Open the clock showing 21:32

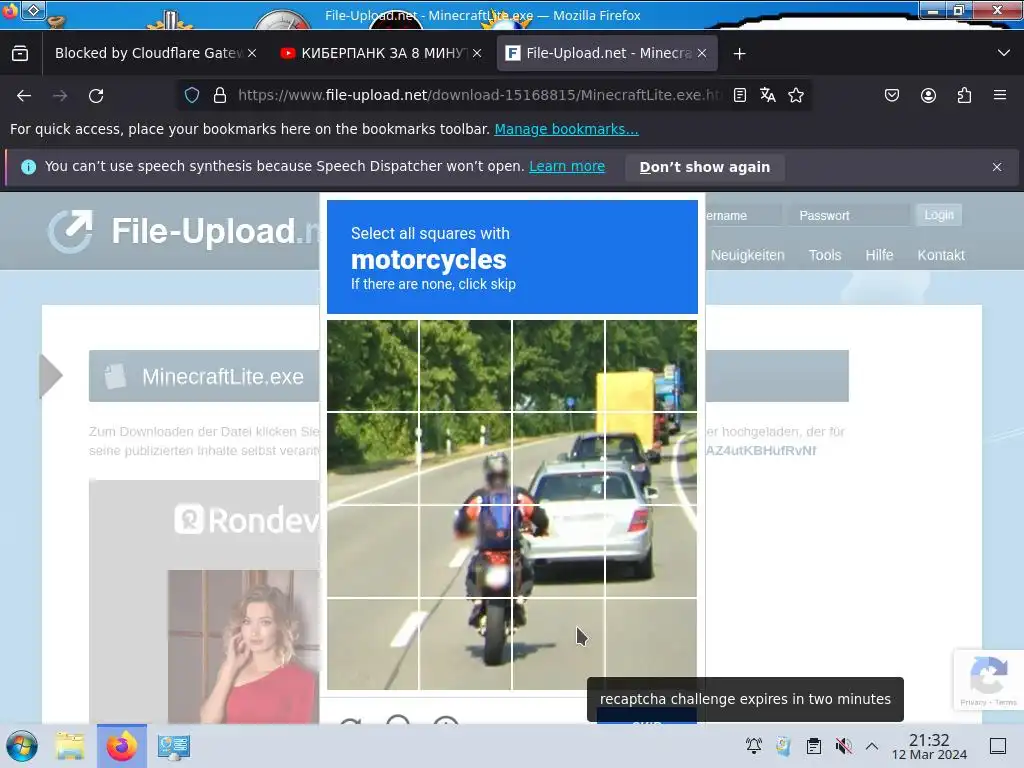(929, 746)
